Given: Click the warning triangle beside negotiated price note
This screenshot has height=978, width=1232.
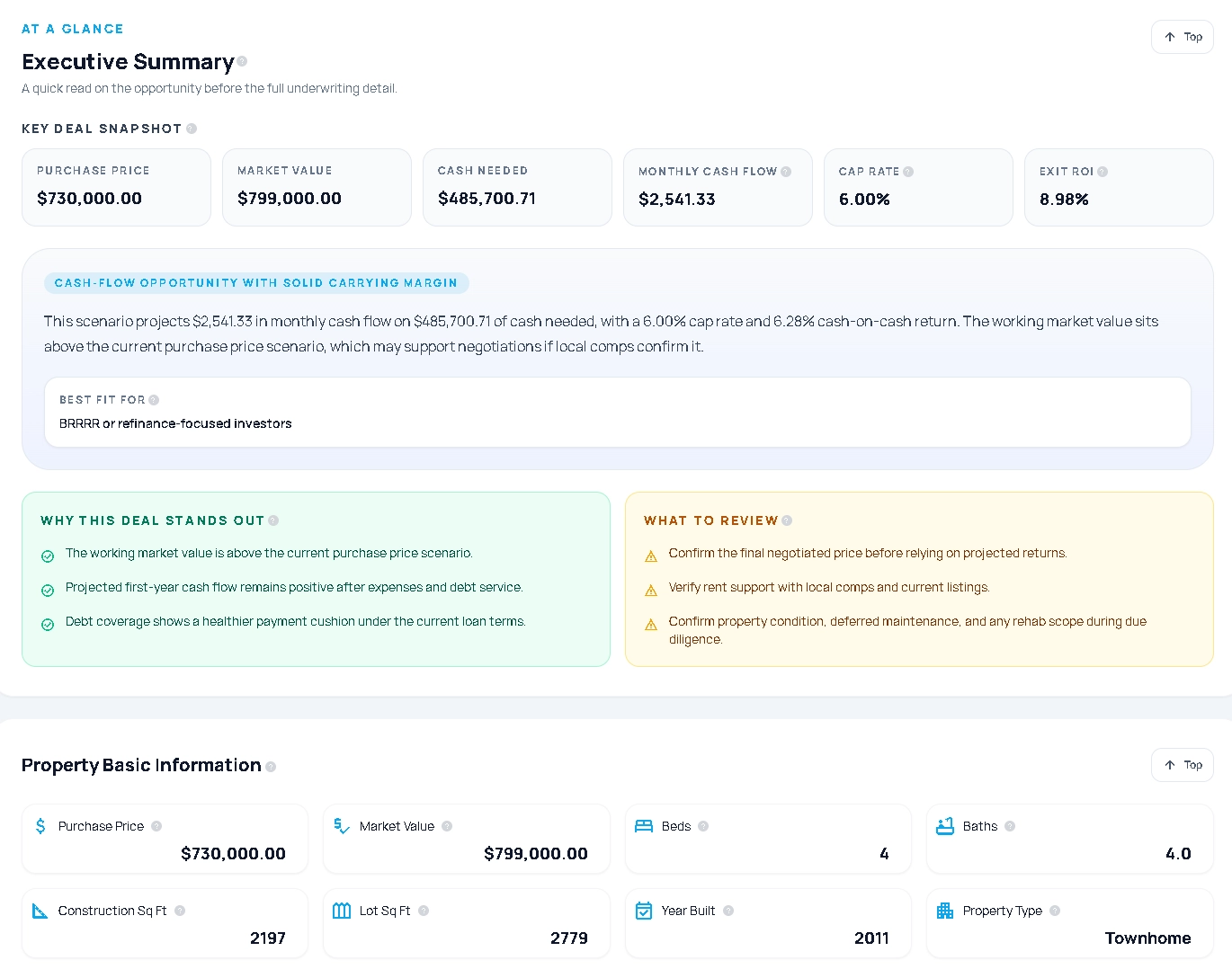Looking at the screenshot, I should click(650, 556).
